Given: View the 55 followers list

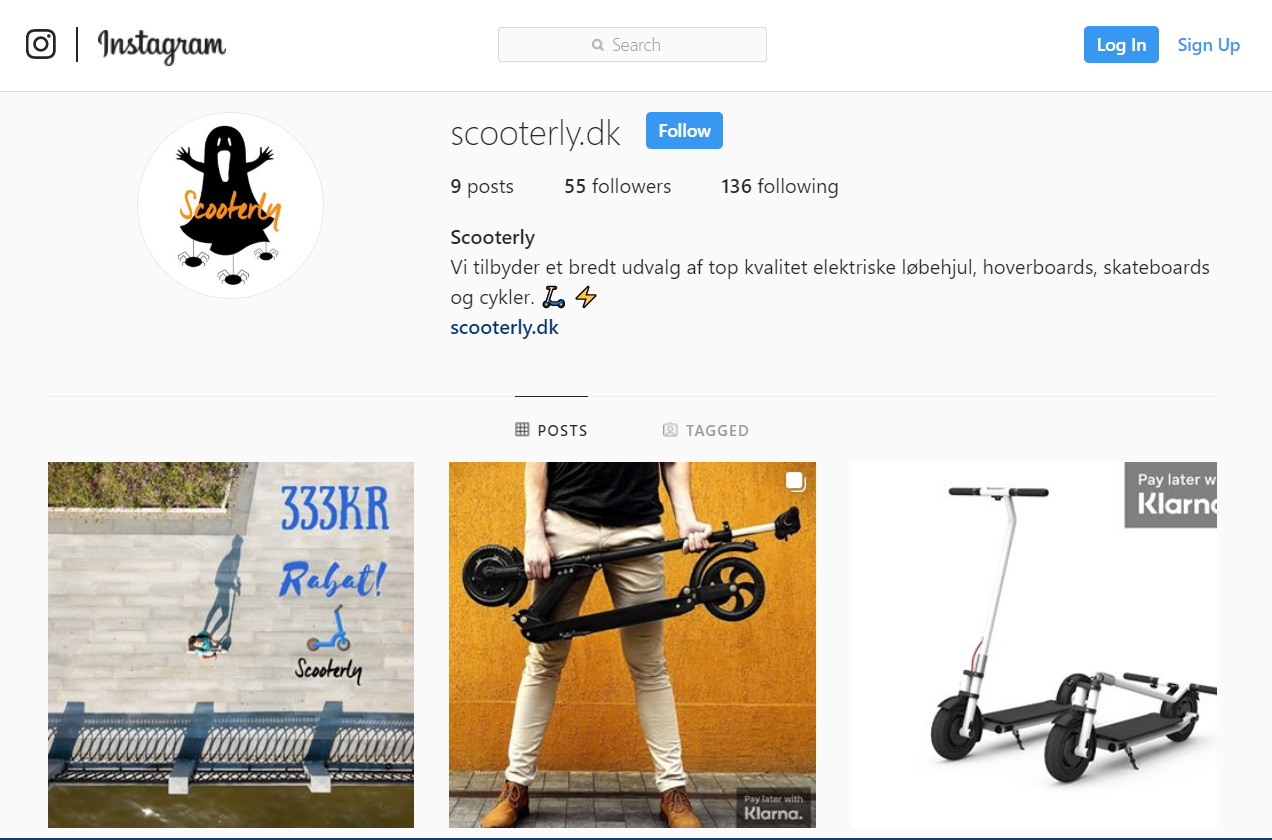Looking at the screenshot, I should 618,186.
